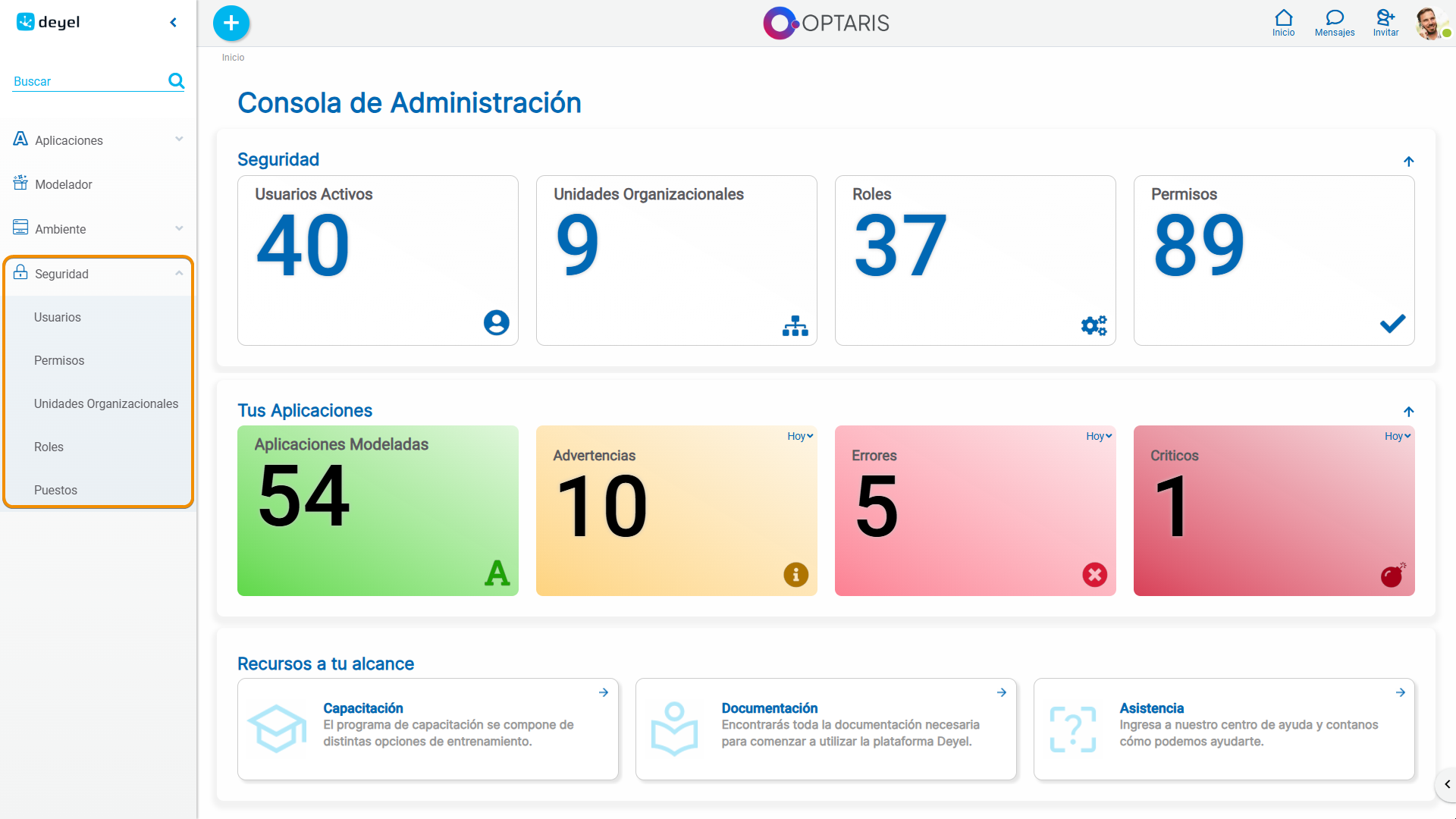This screenshot has width=1456, height=819.
Task: Open the Mensajes chat icon
Action: (1334, 18)
